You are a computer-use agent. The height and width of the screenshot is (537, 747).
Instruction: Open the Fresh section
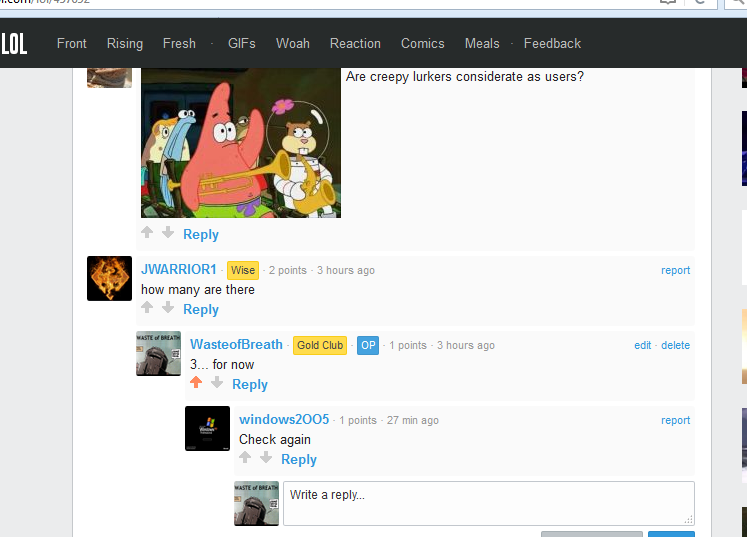coord(179,43)
